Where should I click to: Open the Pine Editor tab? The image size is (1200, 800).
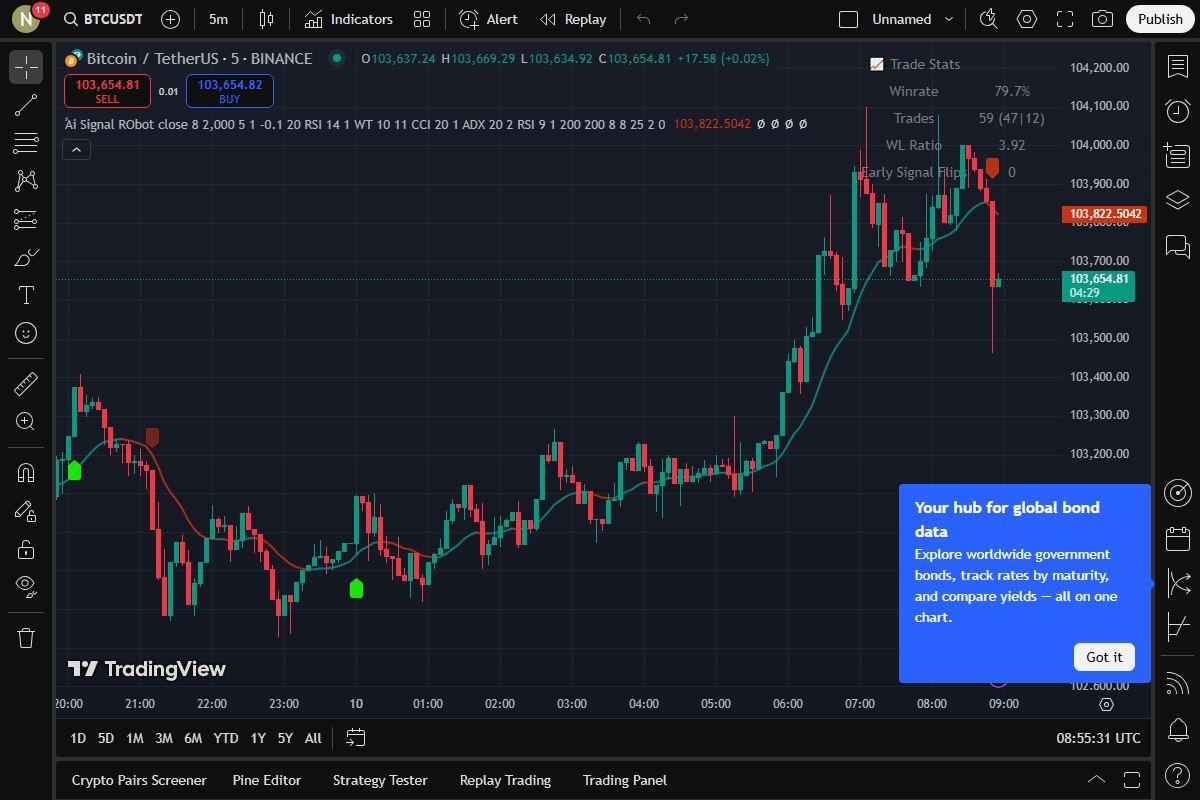coord(266,780)
